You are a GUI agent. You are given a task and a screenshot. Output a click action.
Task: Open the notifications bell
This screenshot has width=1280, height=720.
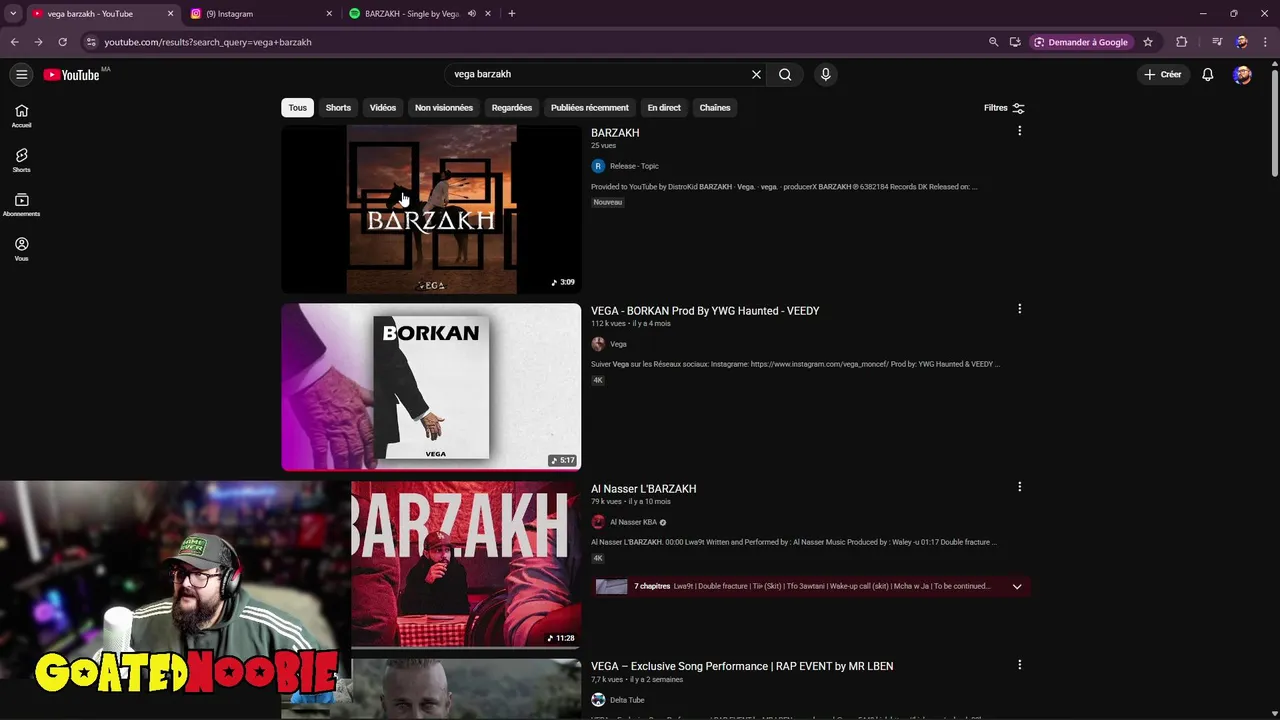[x=1207, y=74]
